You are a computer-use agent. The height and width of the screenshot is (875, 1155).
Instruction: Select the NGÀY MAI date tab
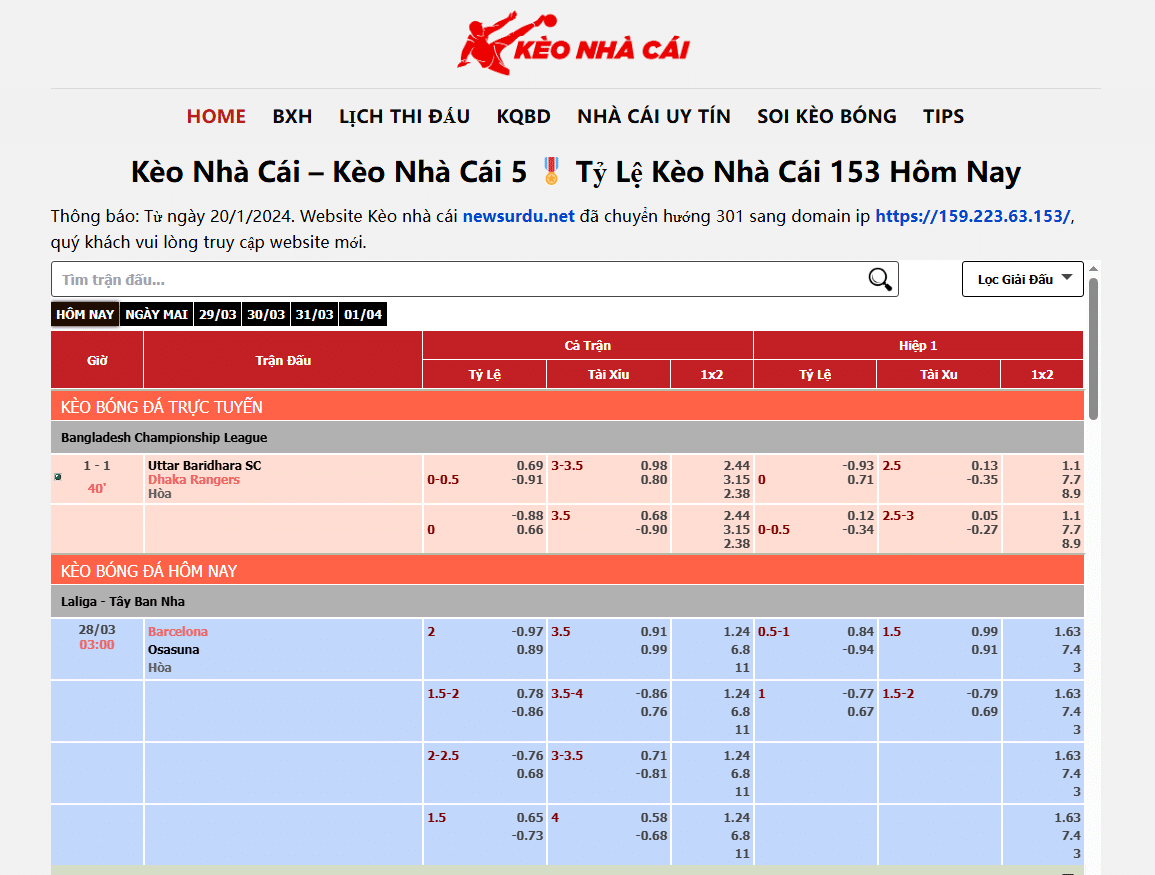(156, 314)
